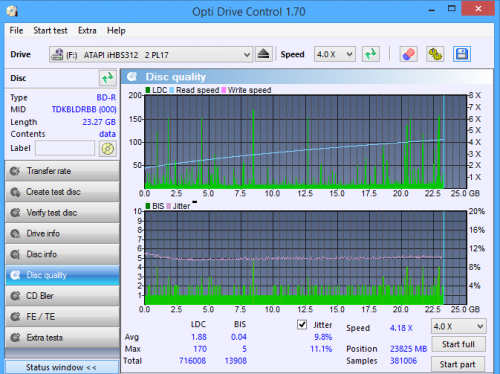This screenshot has height=374, width=500.
Task: Click the eraser icon in toolbar
Action: (x=409, y=54)
